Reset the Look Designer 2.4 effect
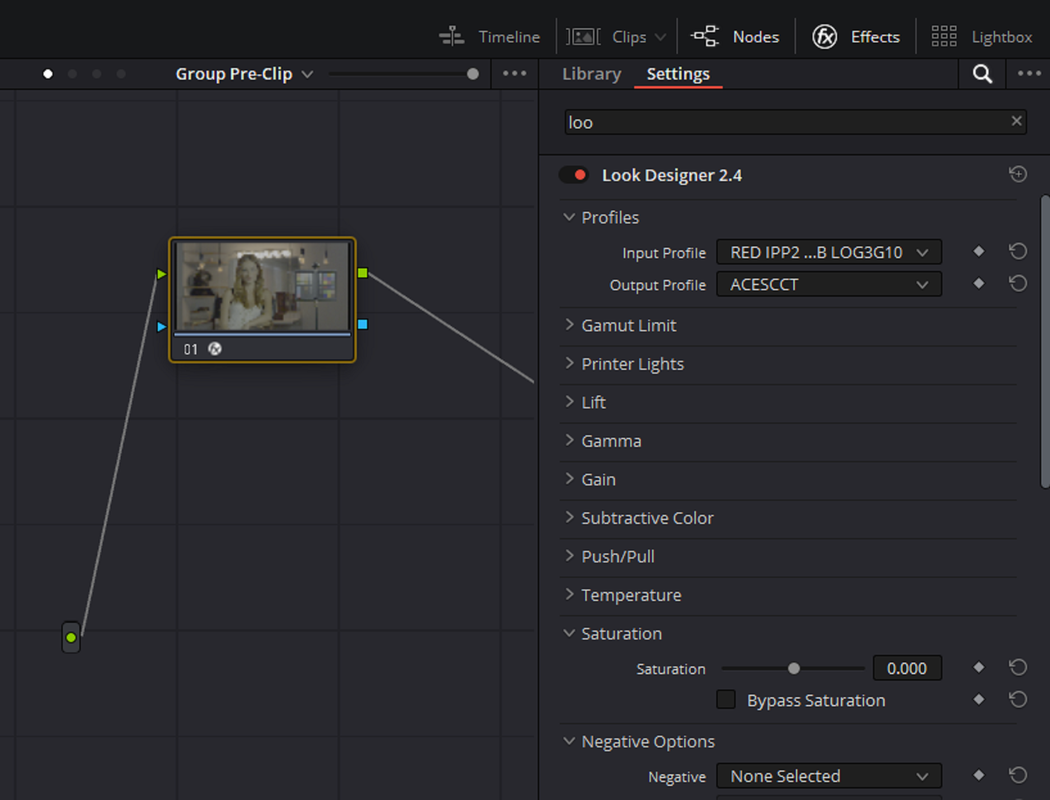The image size is (1050, 800). coord(1018,175)
